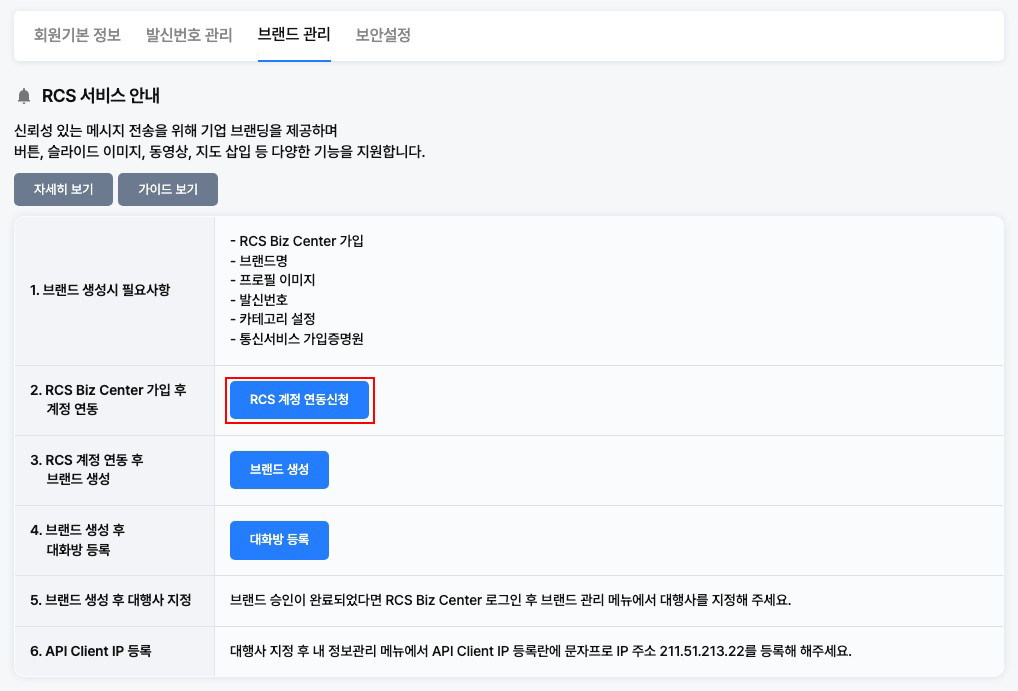This screenshot has width=1018, height=691.
Task: Click the RCS 서비스 안내 heading
Action: [x=101, y=96]
